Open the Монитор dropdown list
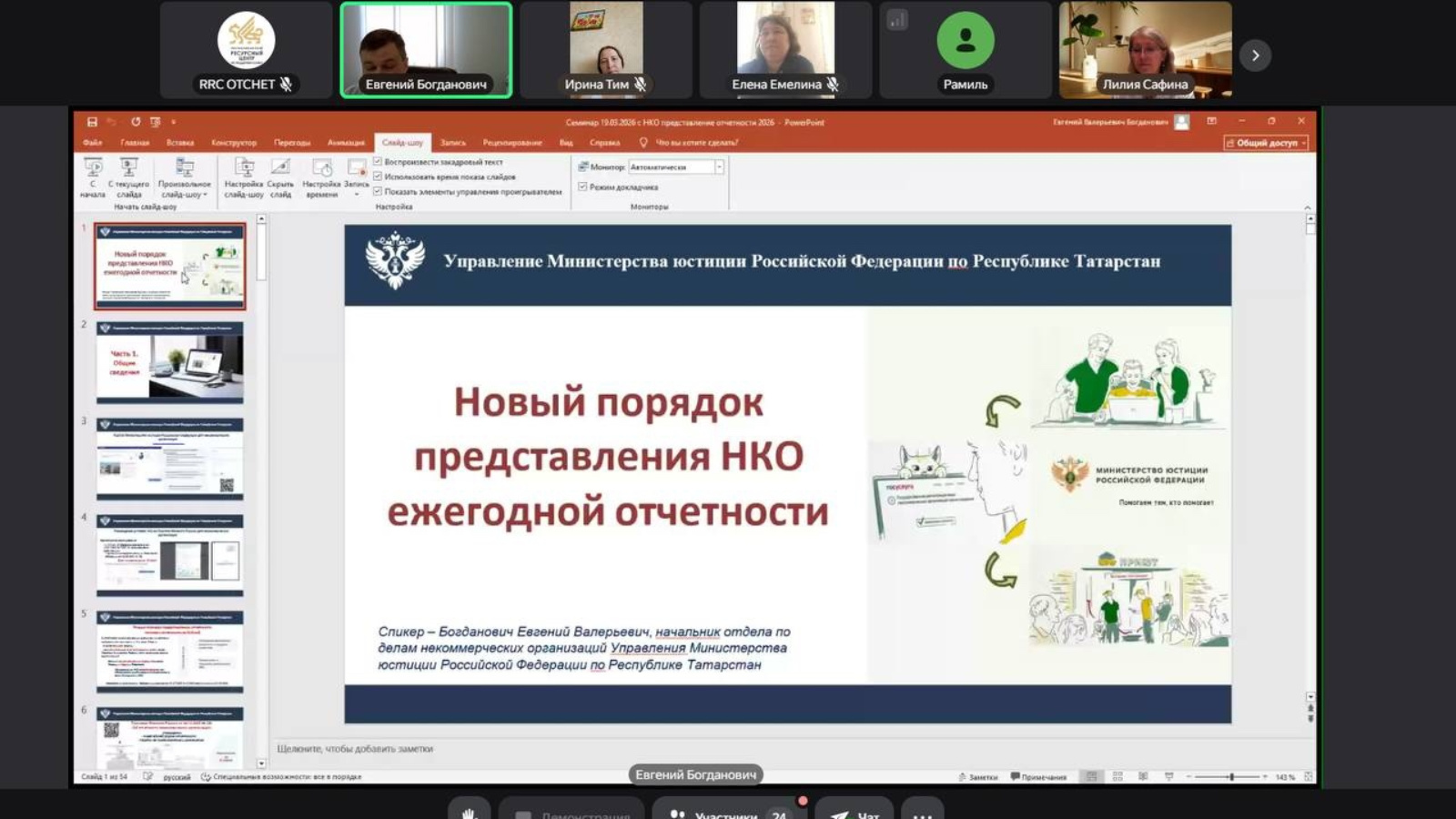The image size is (1456, 819). pos(719,167)
